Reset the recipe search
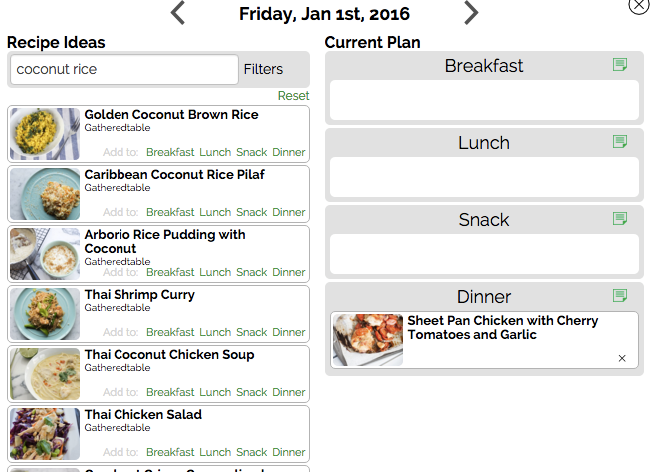Screen dimensions: 652x472 pyautogui.click(x=293, y=96)
